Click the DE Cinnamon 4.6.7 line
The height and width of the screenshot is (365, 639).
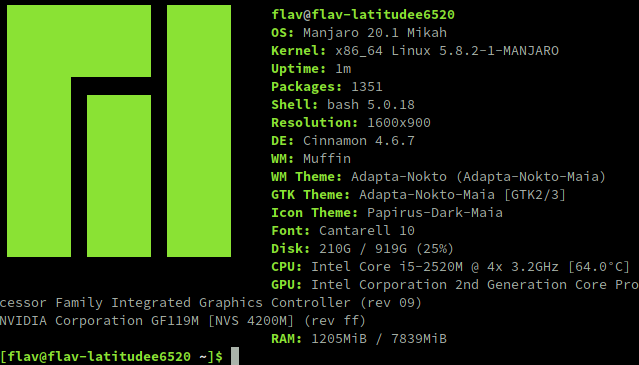click(x=343, y=141)
